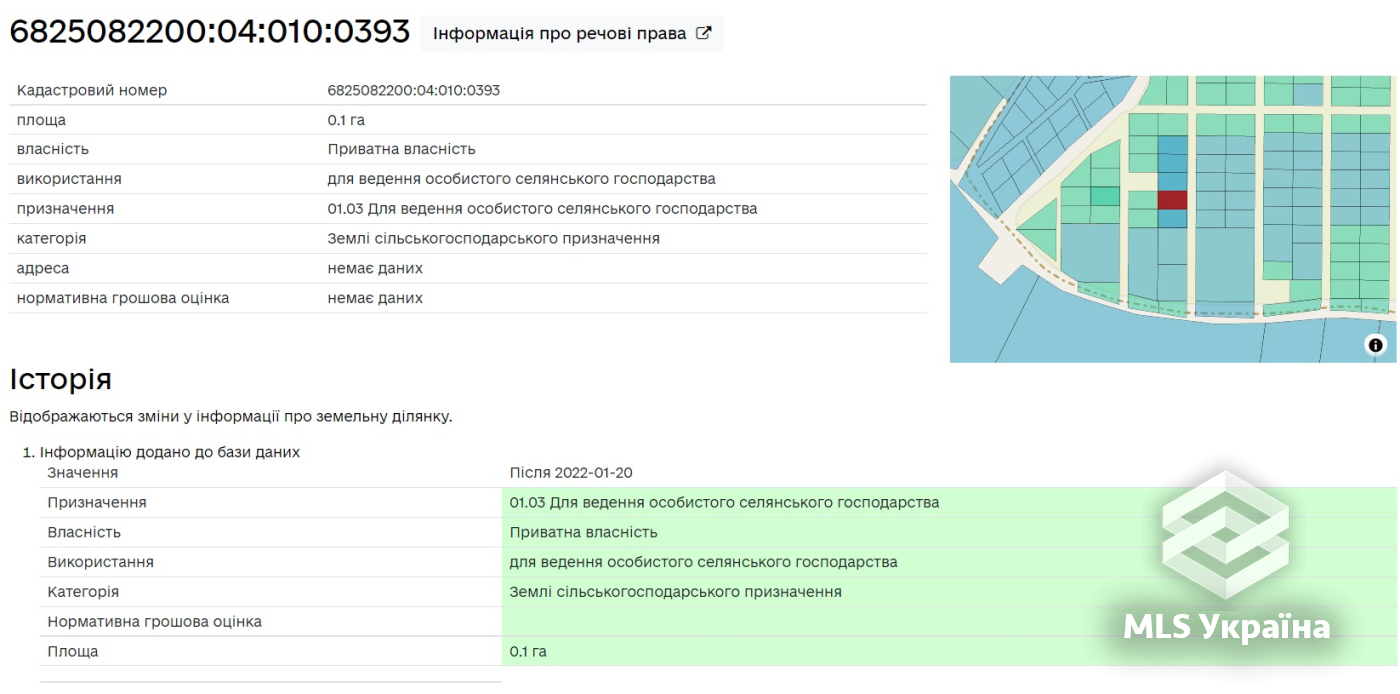1400x694 pixels.
Task: Click the lowercase категорія label in details table
Action: (x=51, y=239)
